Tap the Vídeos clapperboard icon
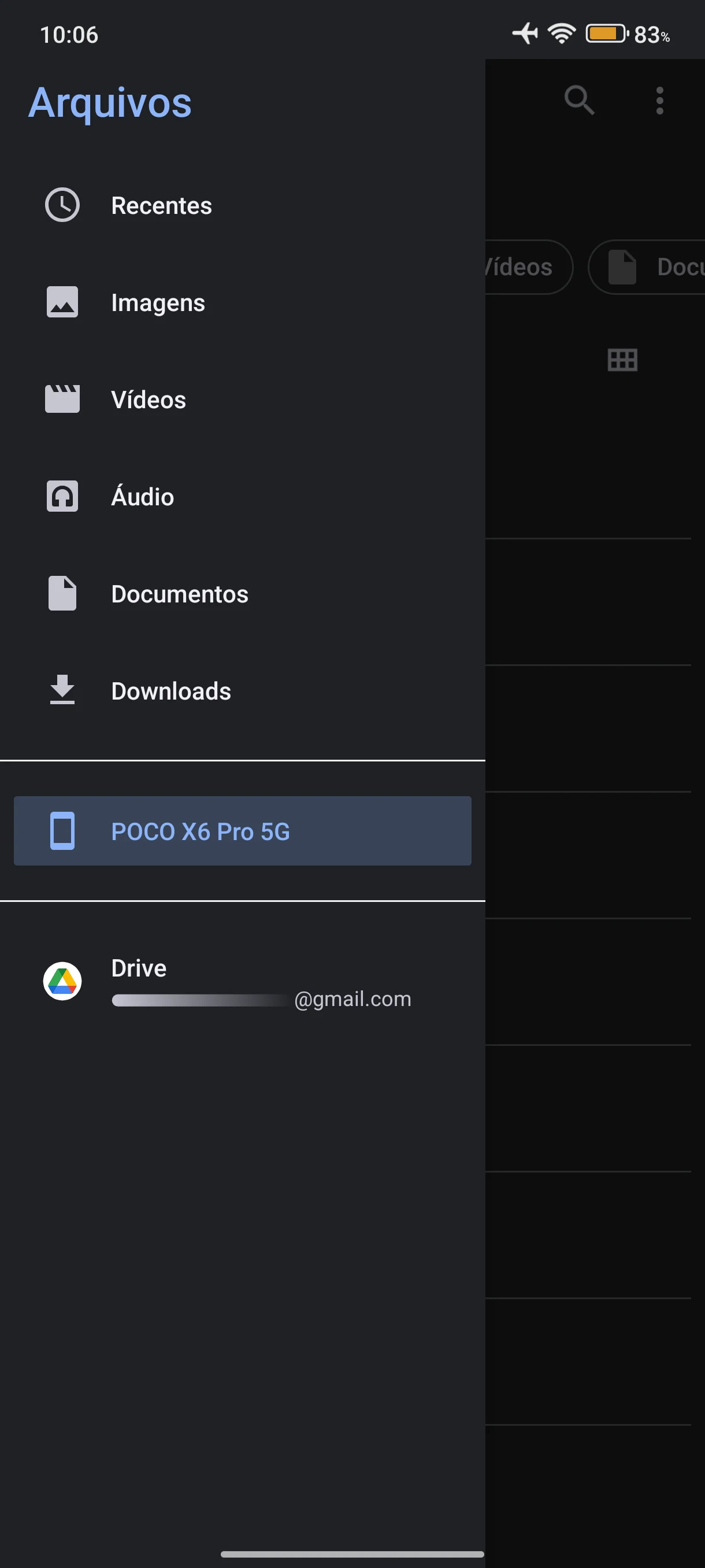705x1568 pixels. tap(62, 399)
